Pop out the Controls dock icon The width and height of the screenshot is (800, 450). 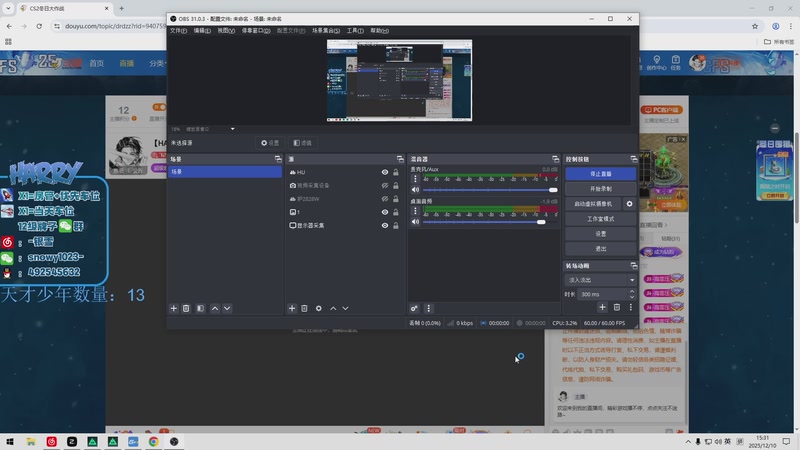(634, 159)
